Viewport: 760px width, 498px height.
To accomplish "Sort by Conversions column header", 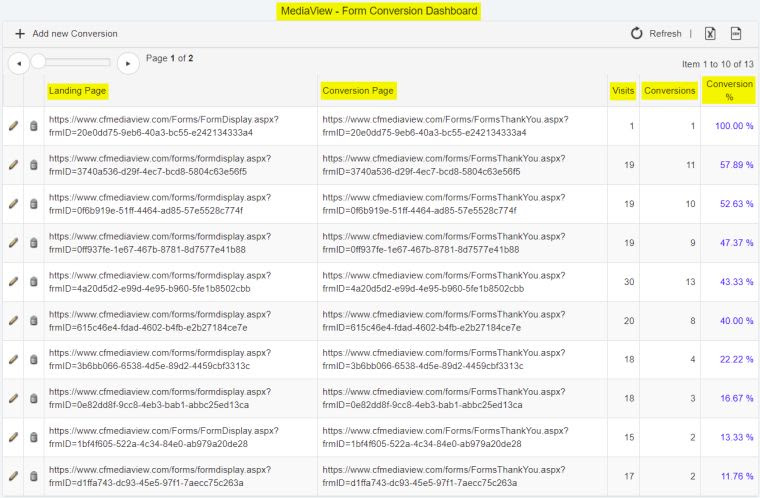I will click(669, 91).
